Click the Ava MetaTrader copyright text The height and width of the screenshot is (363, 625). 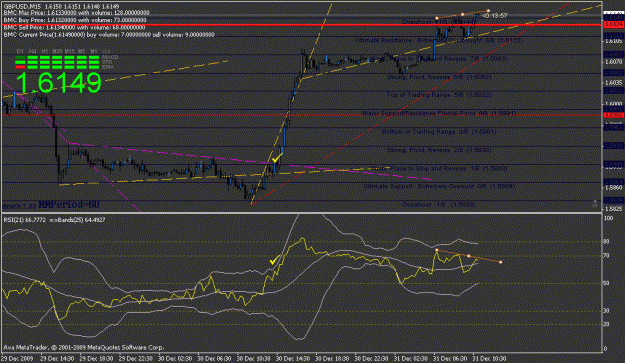pos(84,347)
